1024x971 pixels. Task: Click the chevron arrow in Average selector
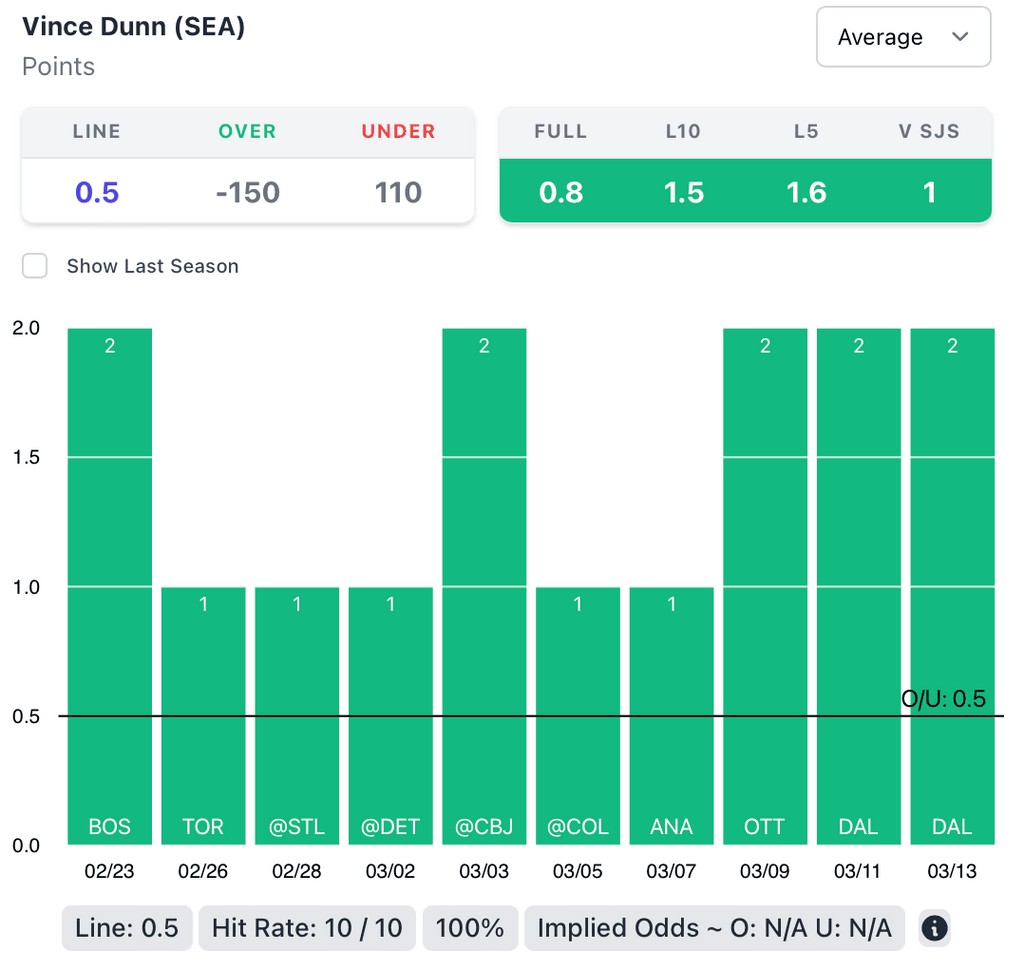[960, 37]
